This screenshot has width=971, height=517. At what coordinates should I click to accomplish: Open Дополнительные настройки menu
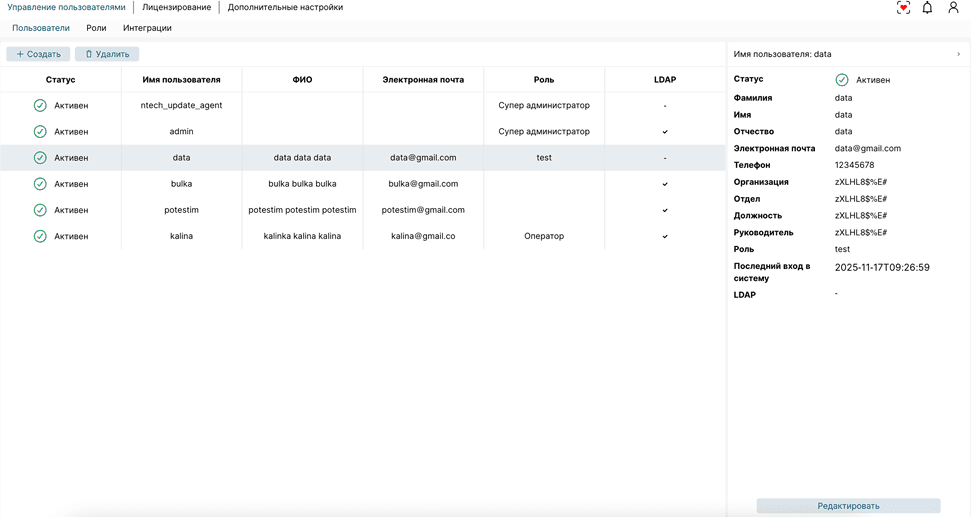click(x=285, y=8)
